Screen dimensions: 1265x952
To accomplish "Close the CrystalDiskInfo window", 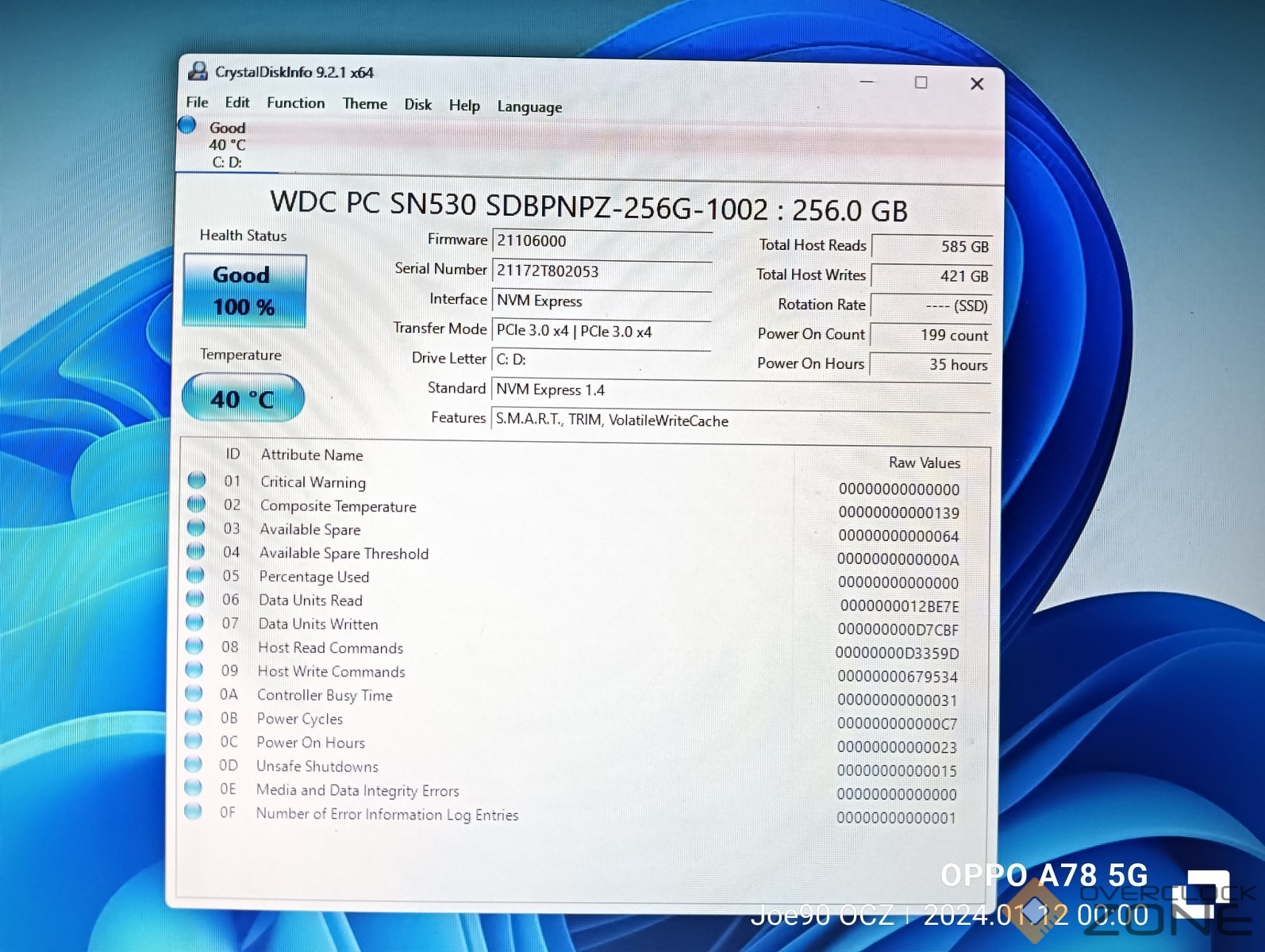I will pyautogui.click(x=977, y=84).
